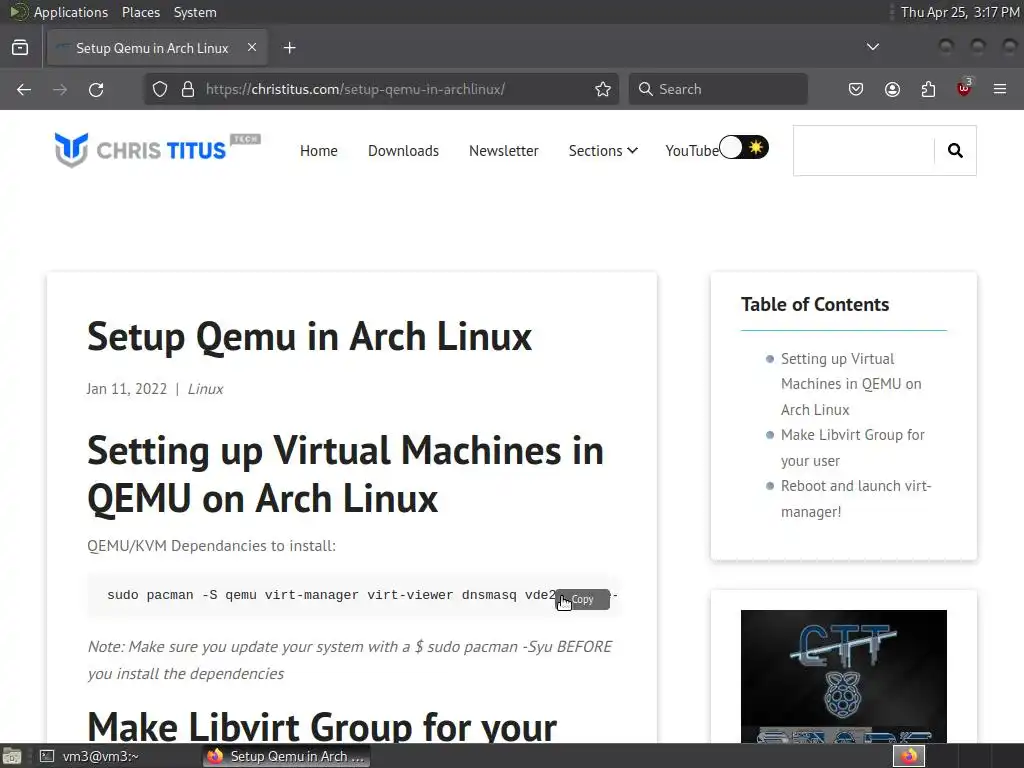
Task: Click the website search text field
Action: pos(864,151)
